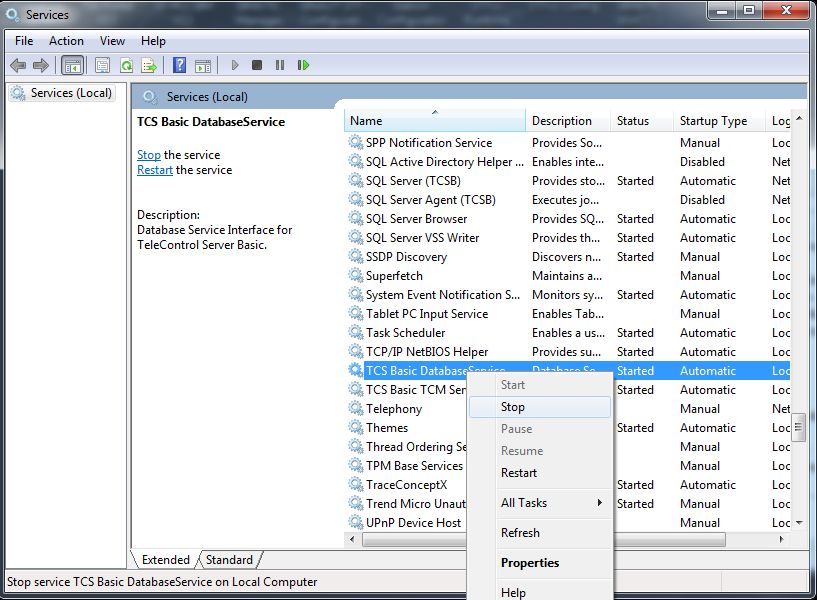Image resolution: width=817 pixels, height=600 pixels.
Task: Open the Help menu in the menu bar
Action: [153, 41]
